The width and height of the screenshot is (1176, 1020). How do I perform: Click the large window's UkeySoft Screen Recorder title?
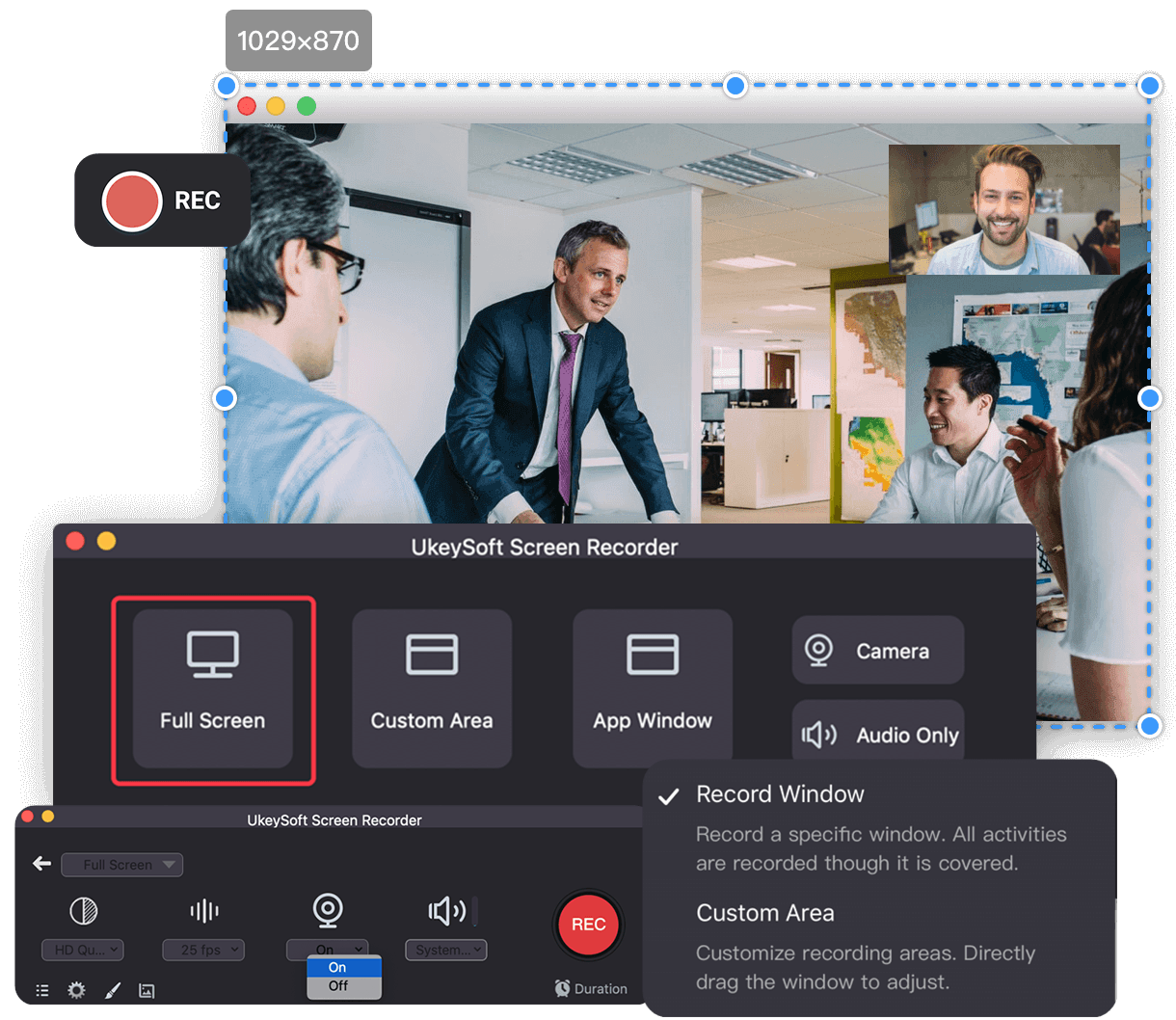545,548
